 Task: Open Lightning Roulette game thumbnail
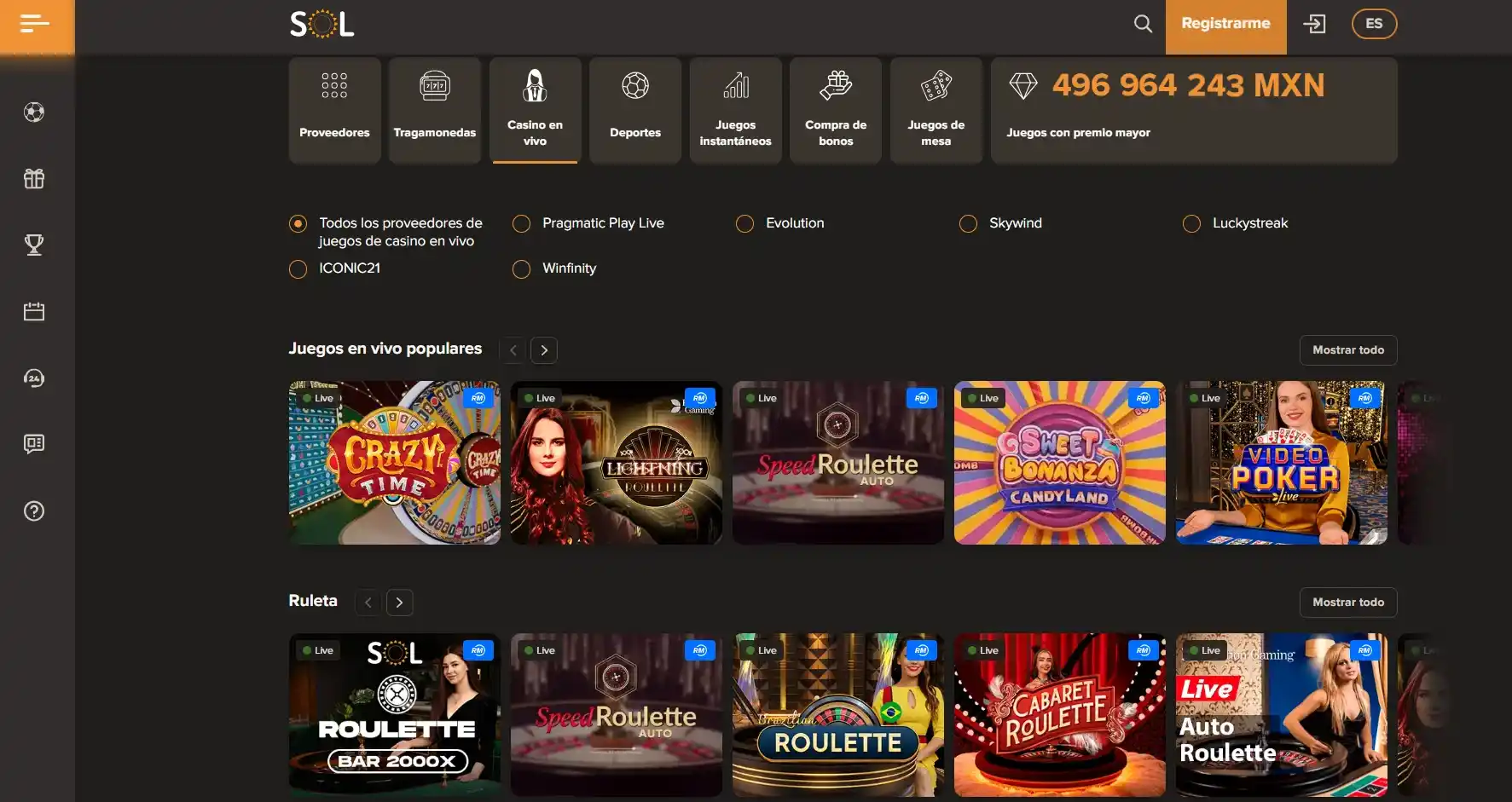(617, 463)
